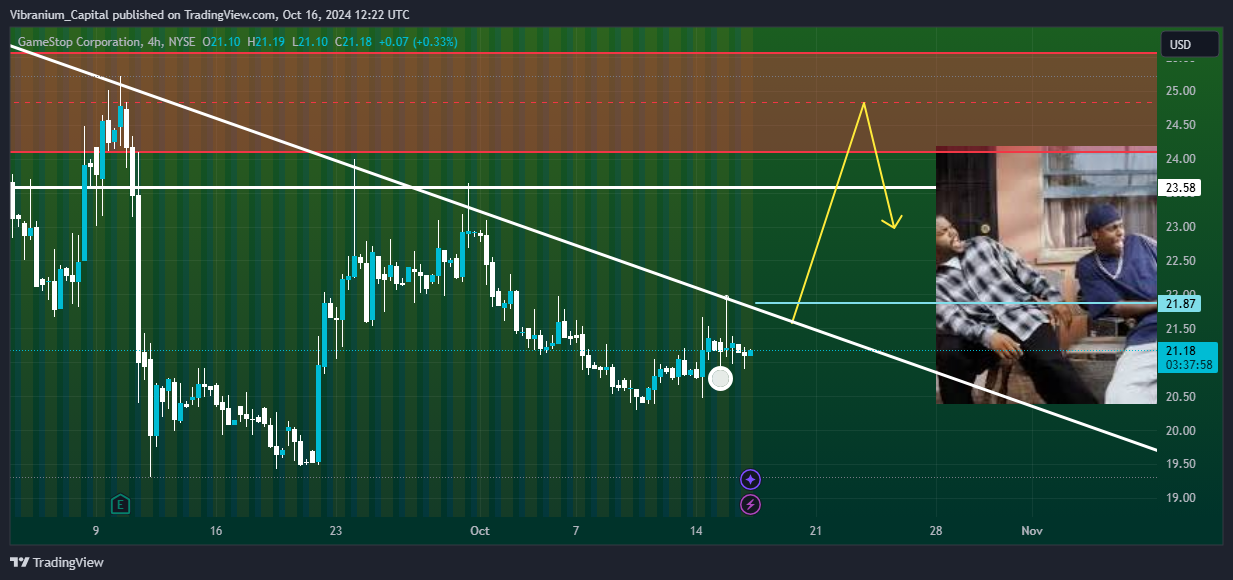Viewport: 1233px width, 580px height.
Task: Click the TradingView logo at bottom left
Action: [x=57, y=563]
